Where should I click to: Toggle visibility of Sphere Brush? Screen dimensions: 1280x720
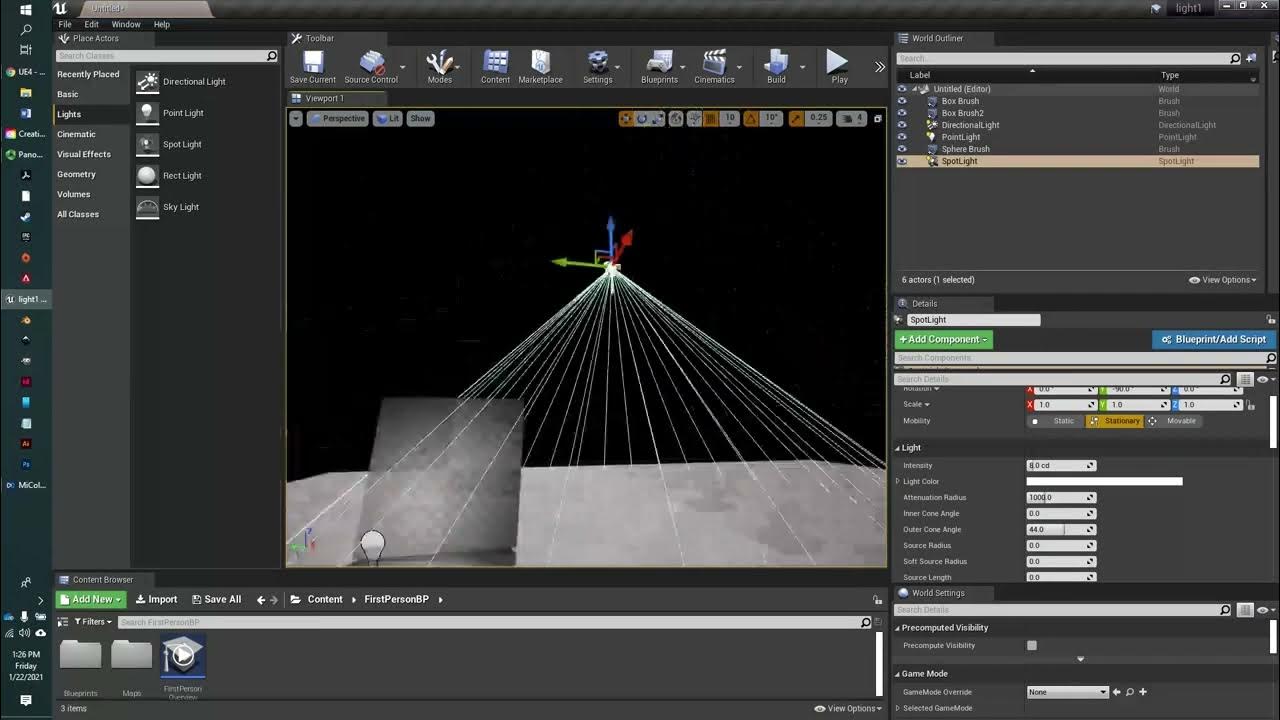(902, 149)
